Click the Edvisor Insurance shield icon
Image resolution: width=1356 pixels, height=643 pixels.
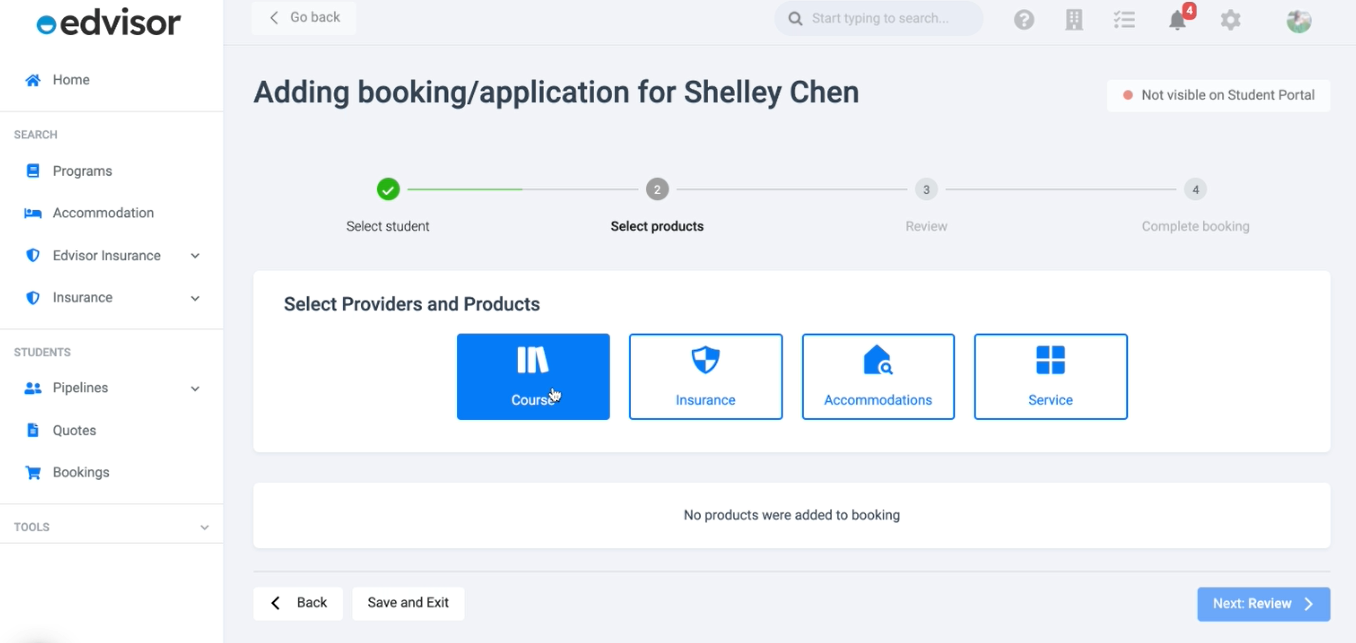[33, 255]
